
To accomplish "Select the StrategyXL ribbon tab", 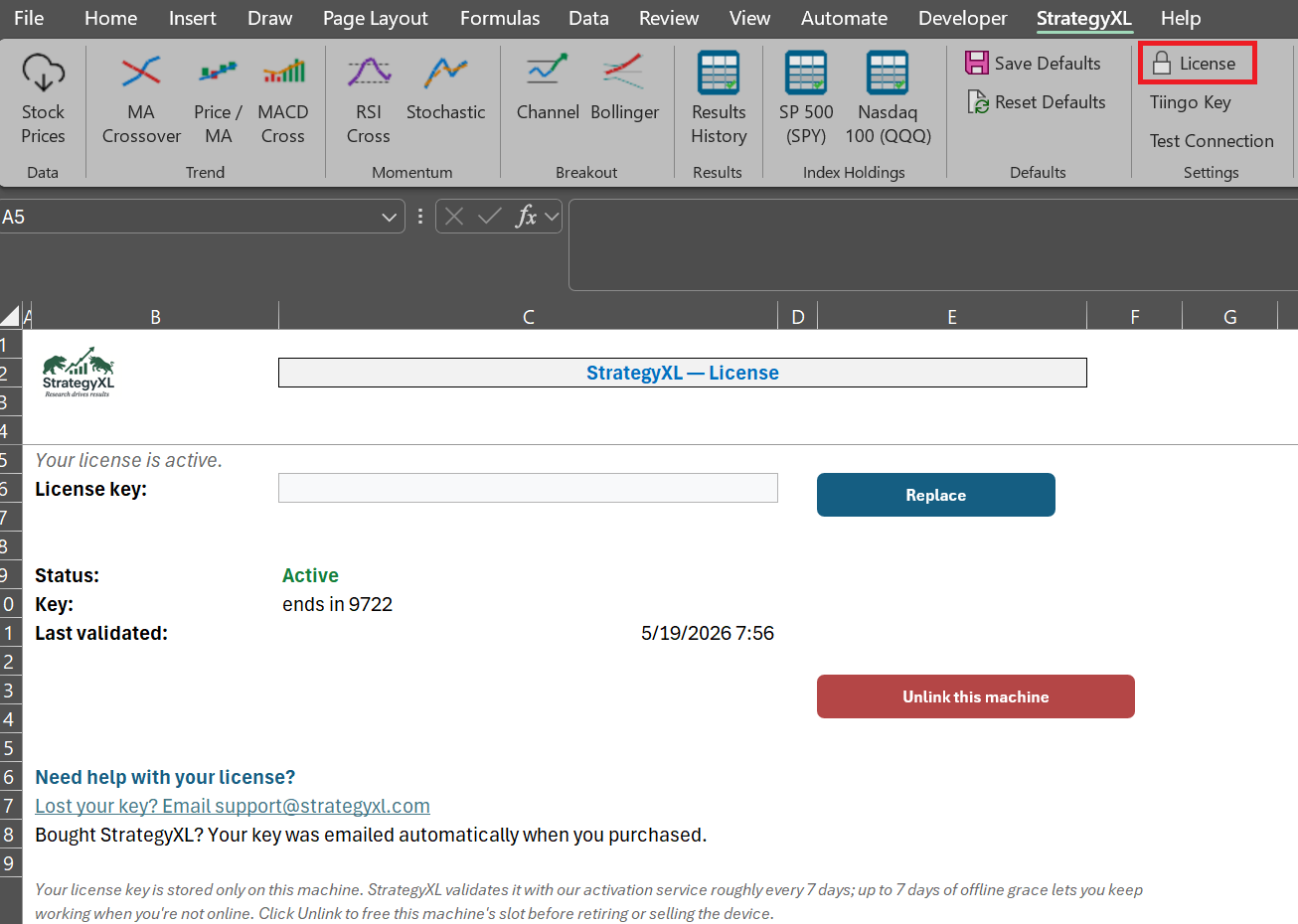I will point(1083,18).
